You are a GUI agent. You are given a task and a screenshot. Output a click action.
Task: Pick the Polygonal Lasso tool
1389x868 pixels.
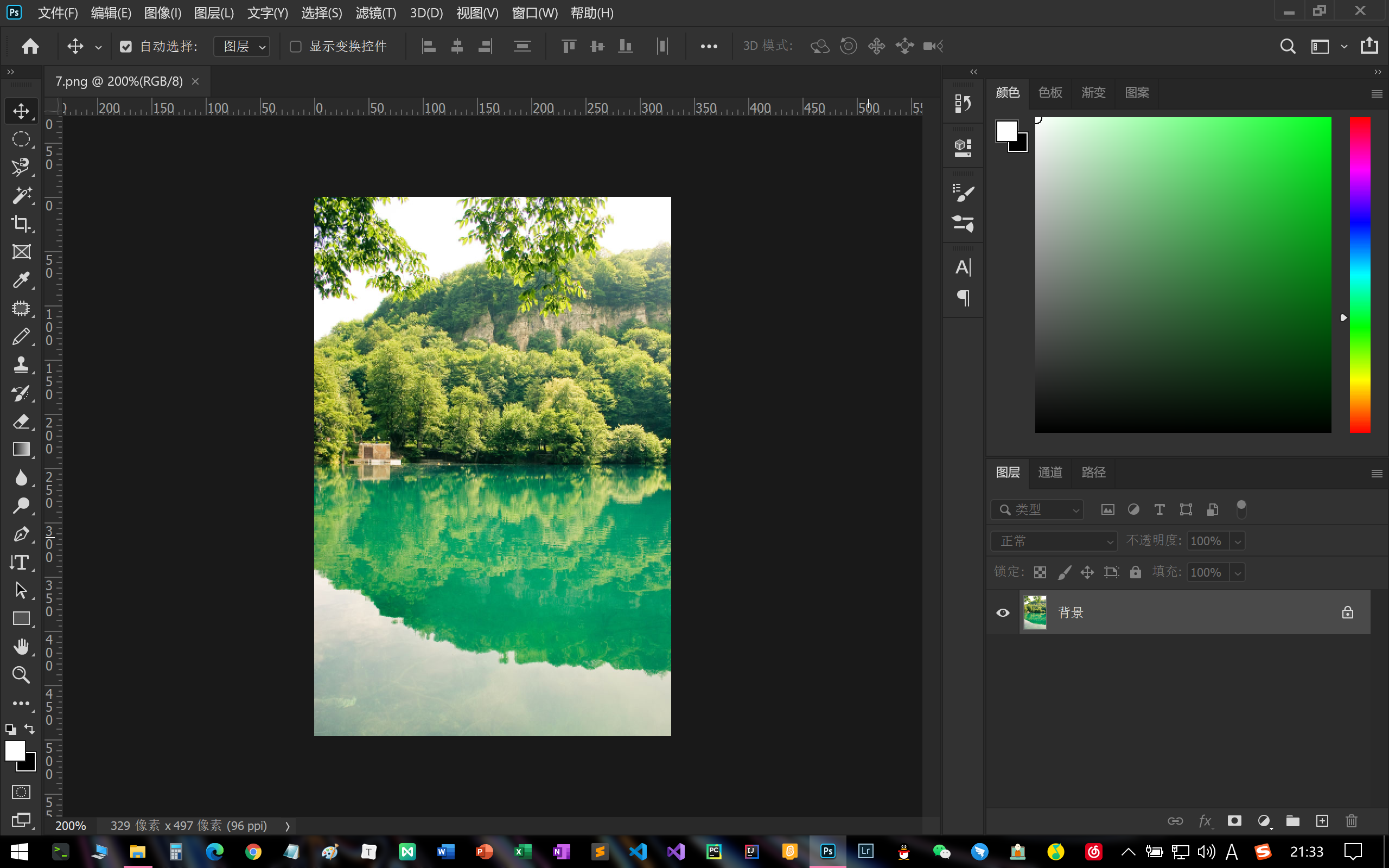pos(21,167)
